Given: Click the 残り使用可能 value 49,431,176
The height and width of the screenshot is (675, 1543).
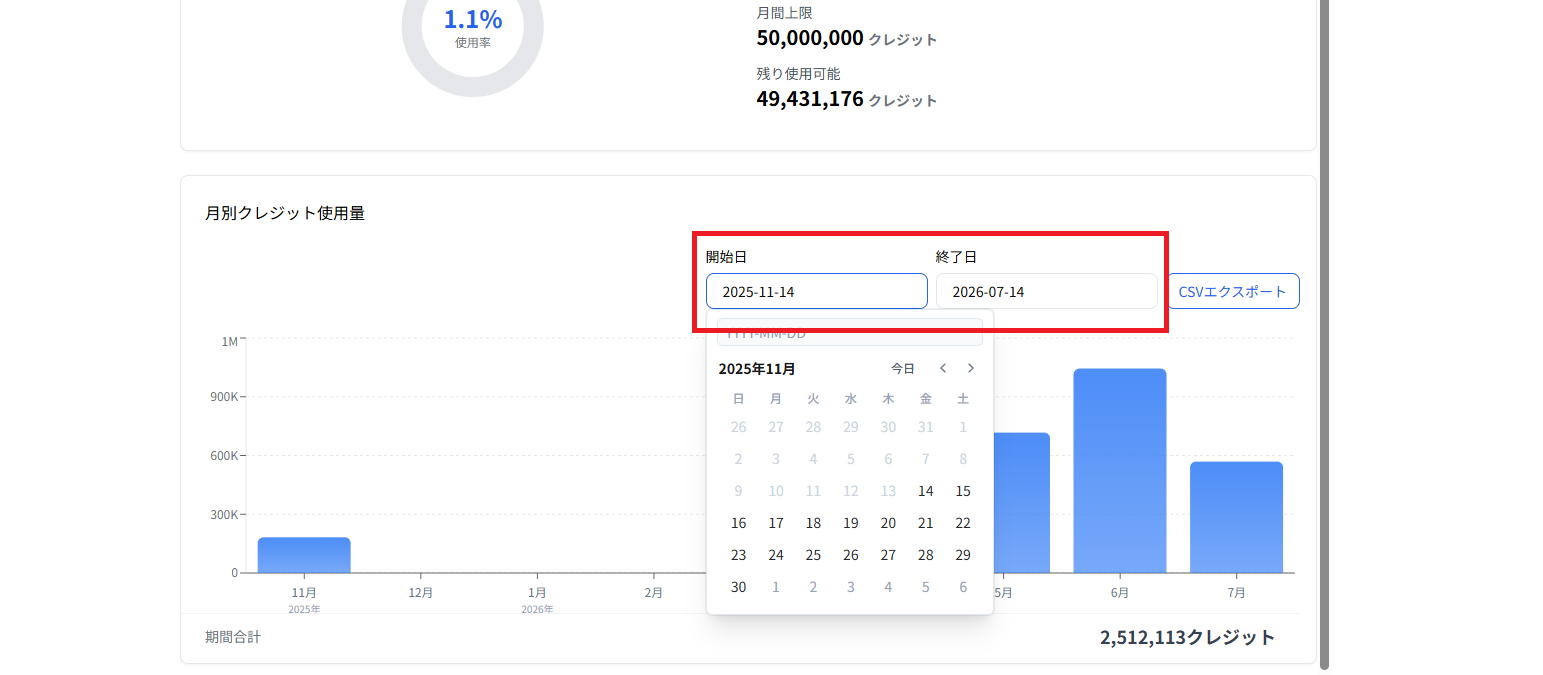Looking at the screenshot, I should [810, 99].
